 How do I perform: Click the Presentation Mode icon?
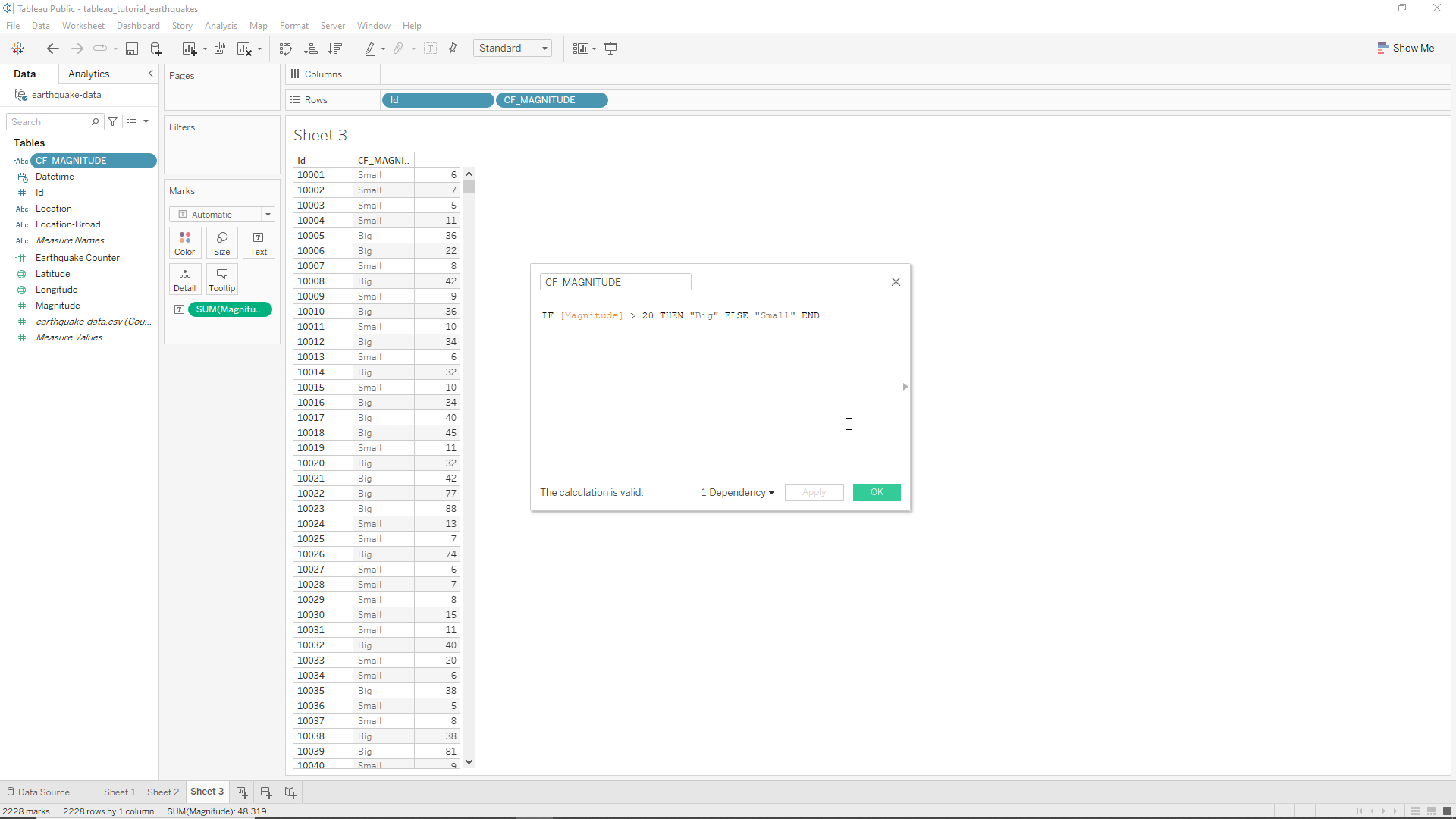tap(610, 49)
